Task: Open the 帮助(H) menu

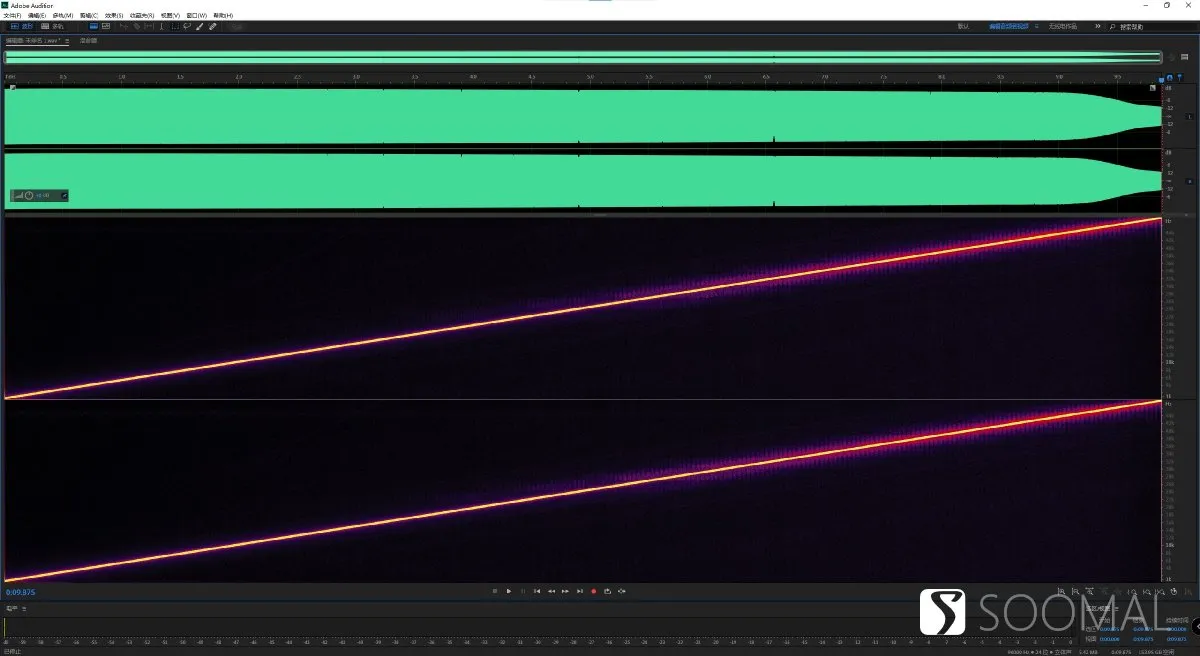Action: pos(223,16)
